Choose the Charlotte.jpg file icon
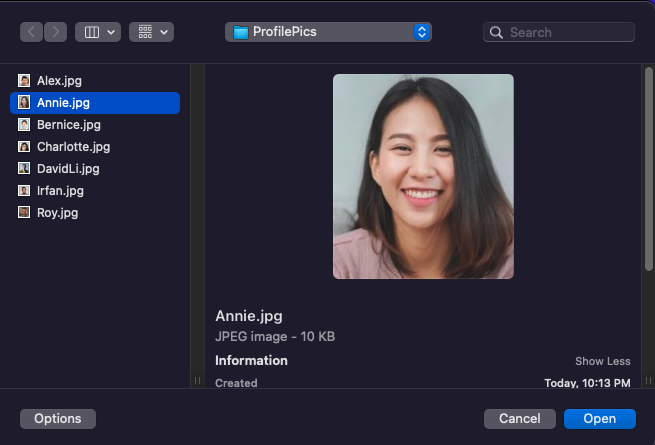This screenshot has width=655, height=445. point(25,147)
